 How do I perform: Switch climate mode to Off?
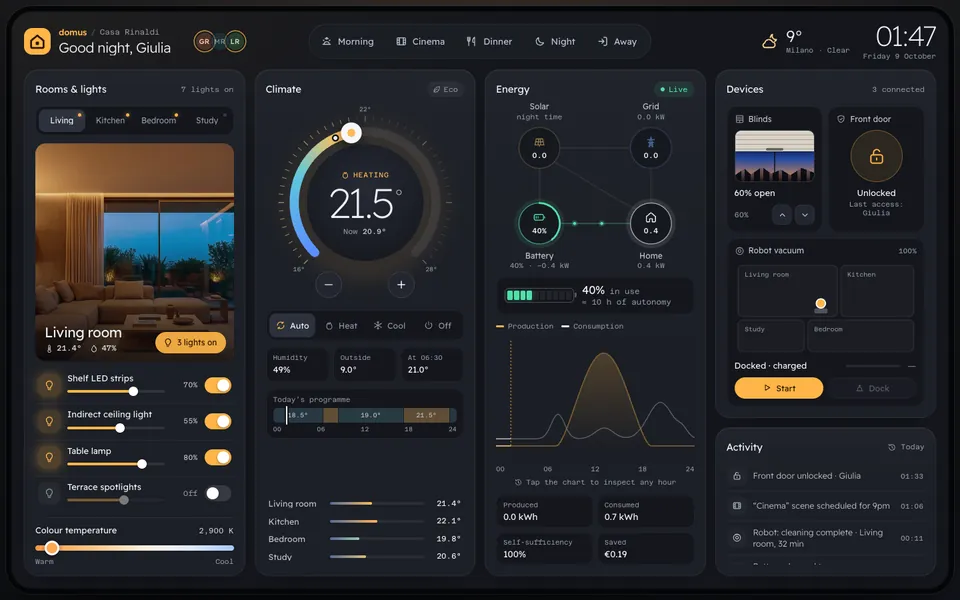(x=438, y=326)
